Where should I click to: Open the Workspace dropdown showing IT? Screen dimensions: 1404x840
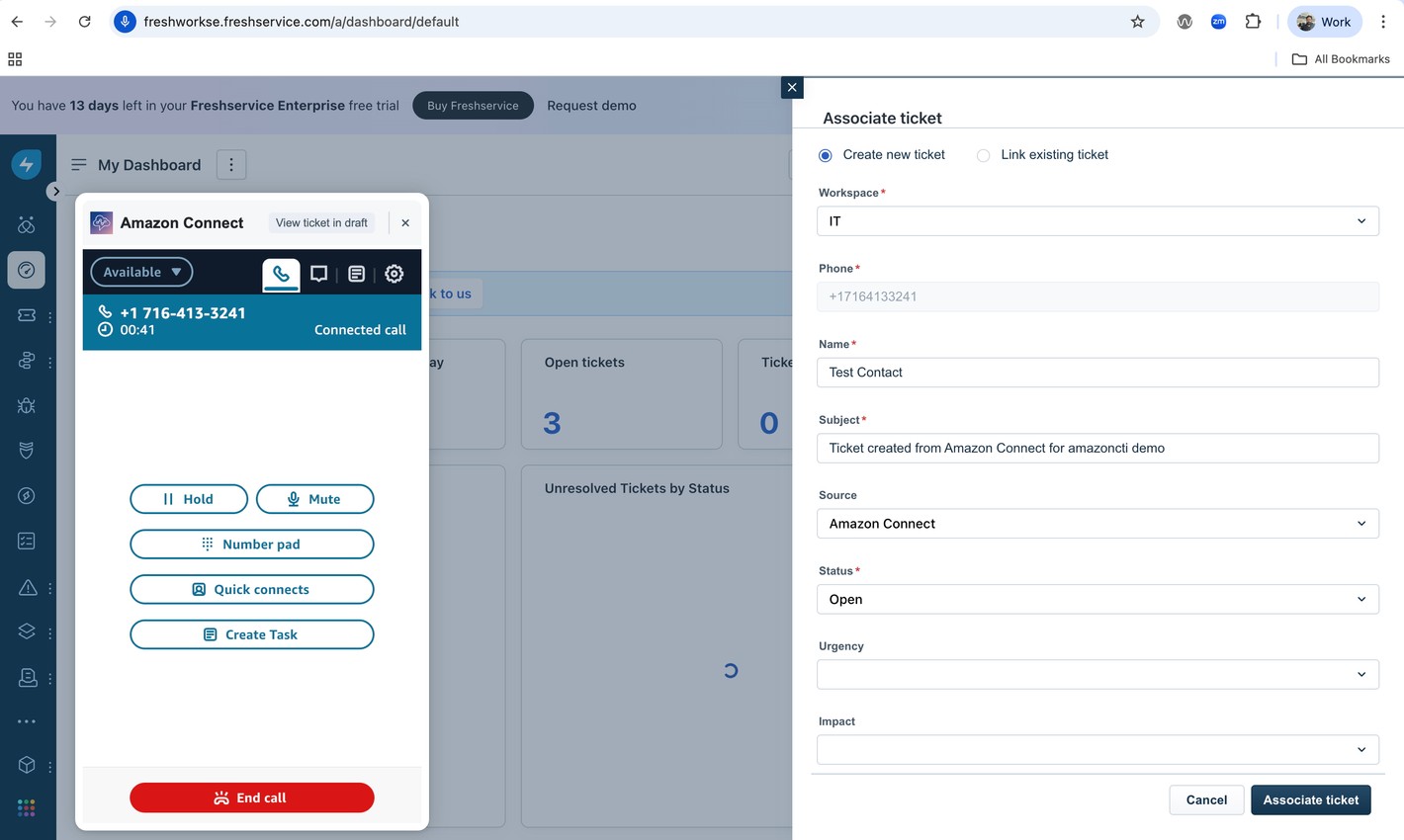pos(1097,220)
